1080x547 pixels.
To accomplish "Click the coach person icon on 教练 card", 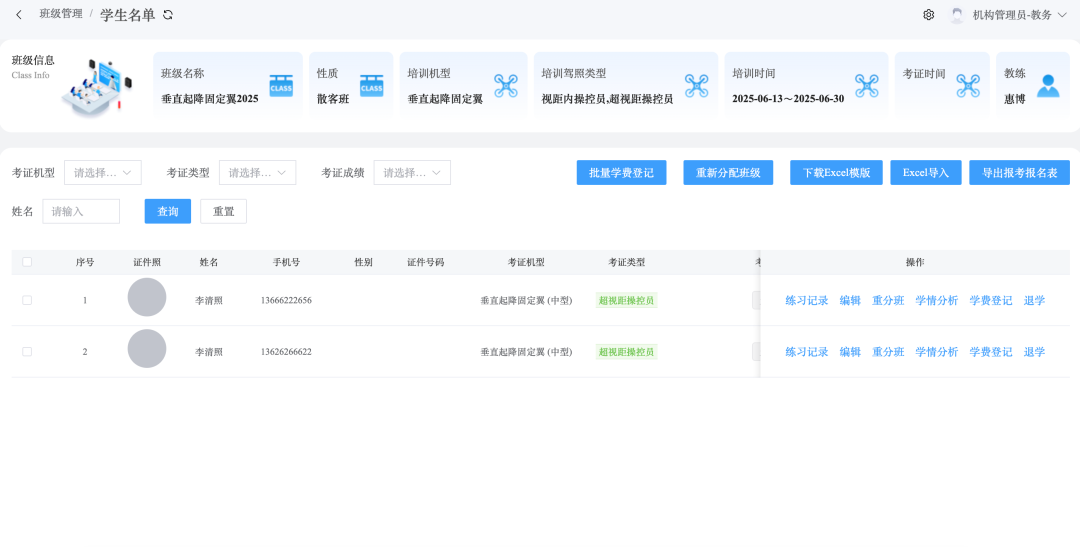I will coord(1047,86).
